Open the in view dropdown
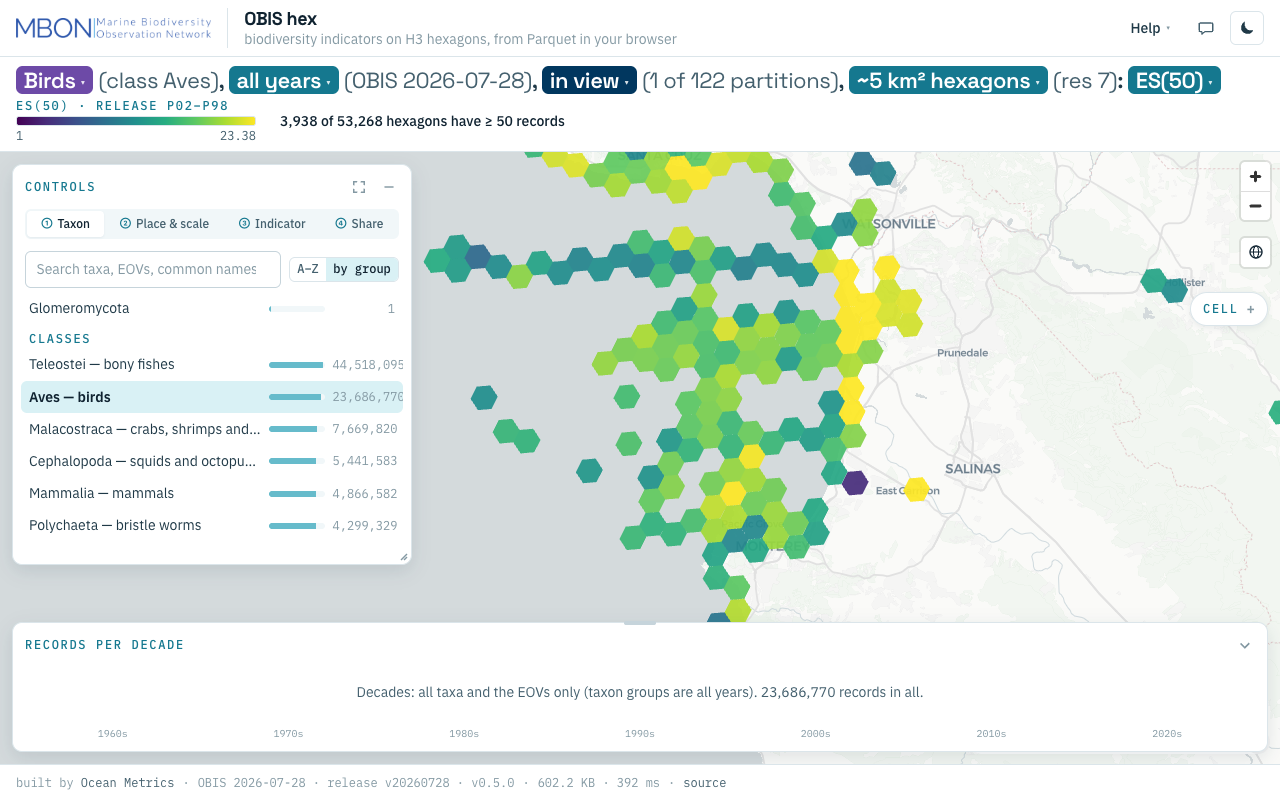This screenshot has width=1280, height=800. click(589, 81)
